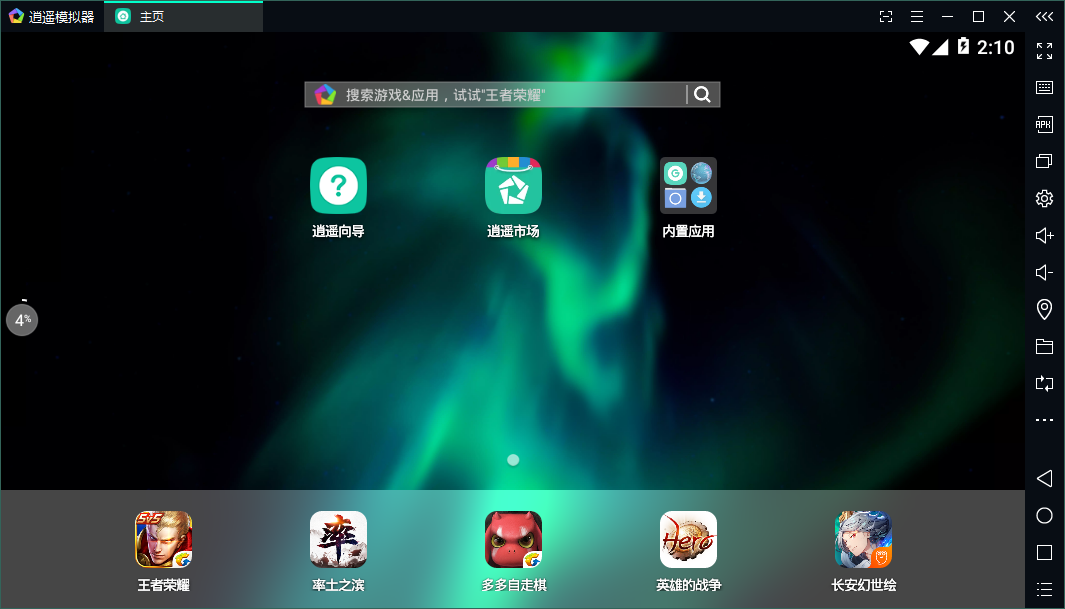Increase the emulator volume
The width and height of the screenshot is (1065, 609).
(1044, 235)
